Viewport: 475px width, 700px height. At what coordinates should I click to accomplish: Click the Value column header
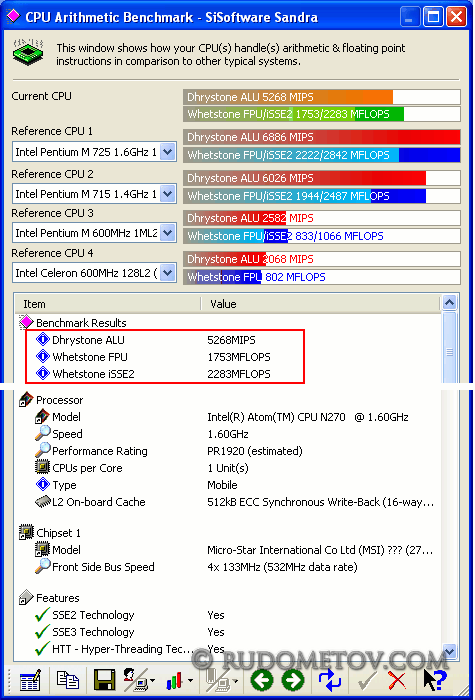321,304
